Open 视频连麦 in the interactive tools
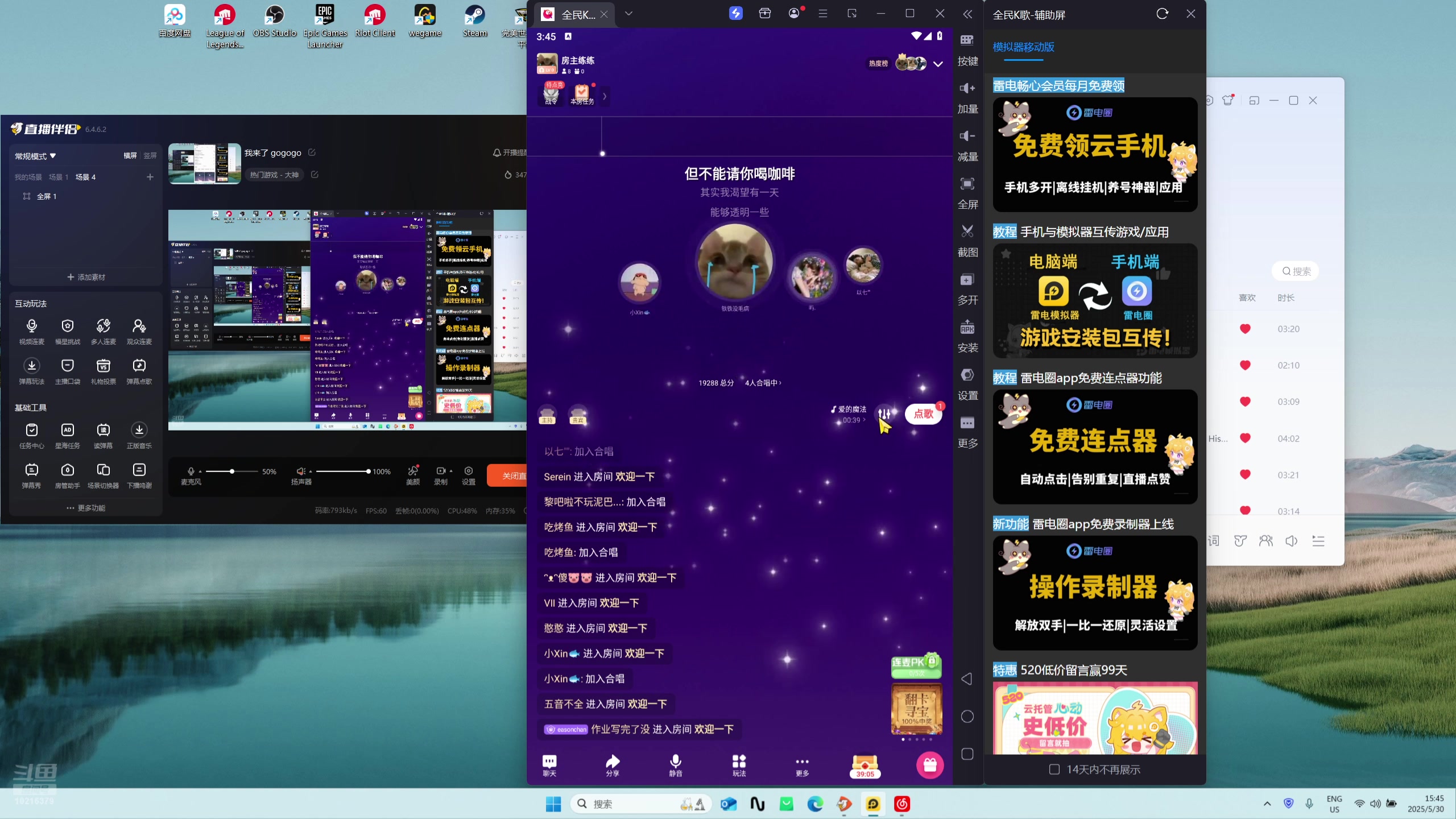The image size is (1456, 819). [31, 332]
